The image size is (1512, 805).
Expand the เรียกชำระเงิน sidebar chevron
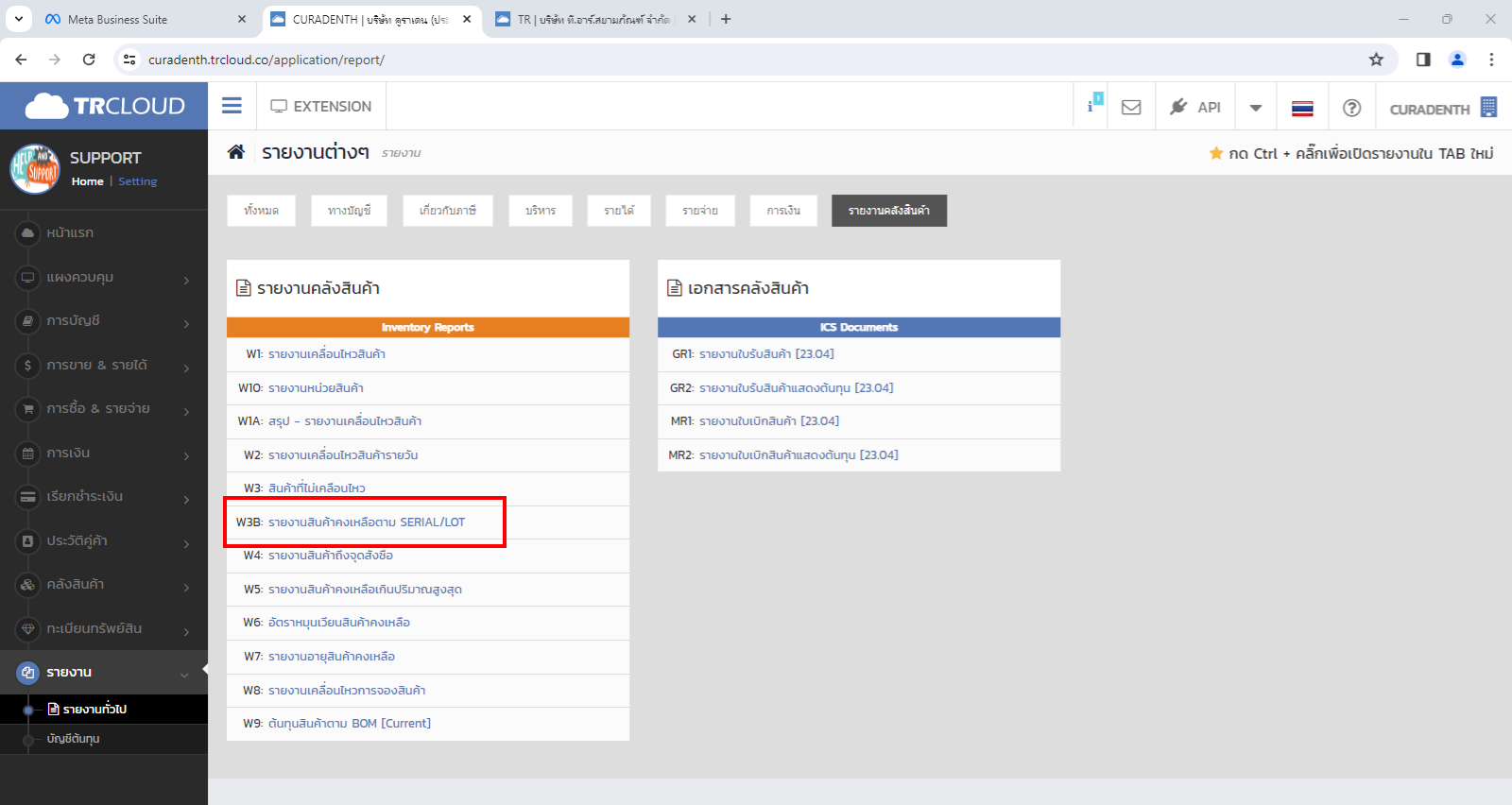pyautogui.click(x=186, y=499)
